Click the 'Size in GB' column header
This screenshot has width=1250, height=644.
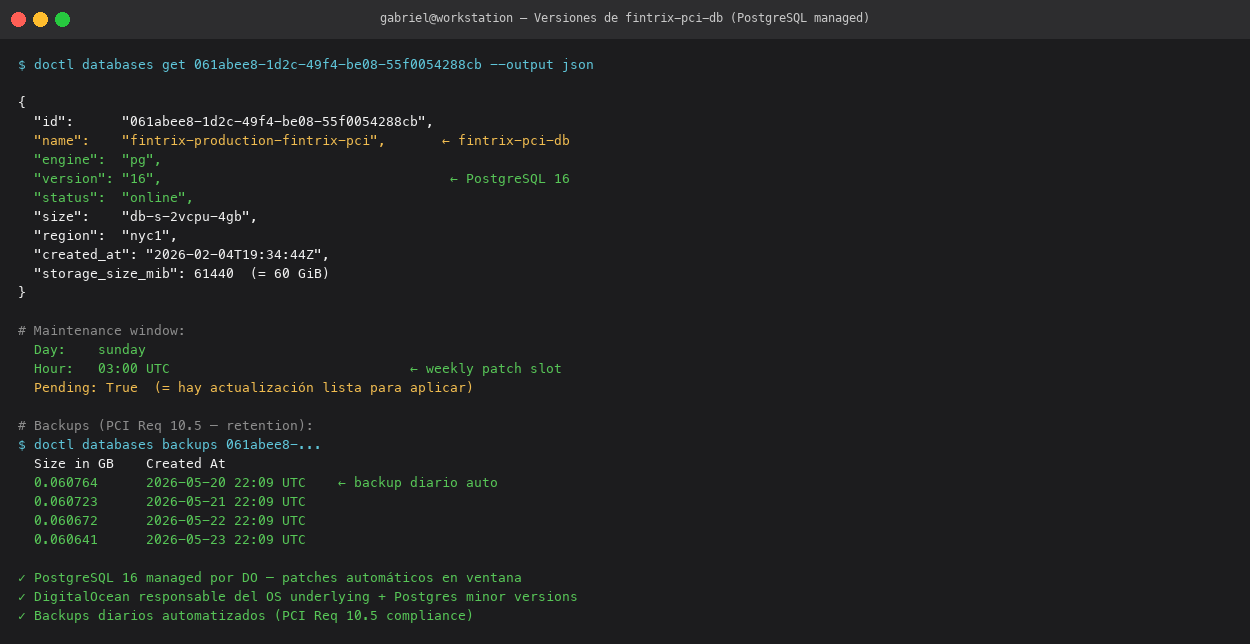[x=74, y=463]
